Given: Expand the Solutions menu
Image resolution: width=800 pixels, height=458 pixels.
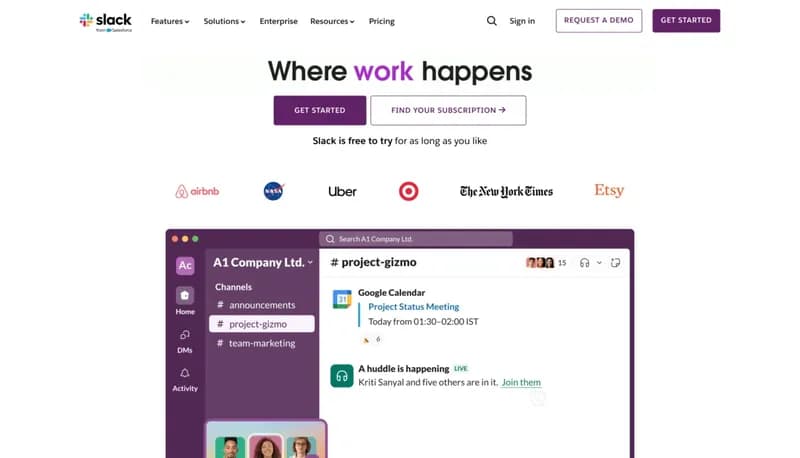Looking at the screenshot, I should click(224, 21).
